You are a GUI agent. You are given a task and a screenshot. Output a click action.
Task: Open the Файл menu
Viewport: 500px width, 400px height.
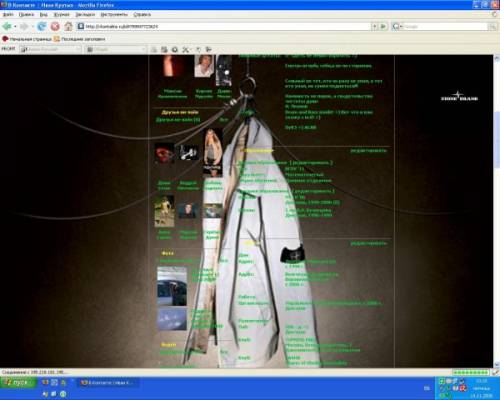(x=8, y=14)
